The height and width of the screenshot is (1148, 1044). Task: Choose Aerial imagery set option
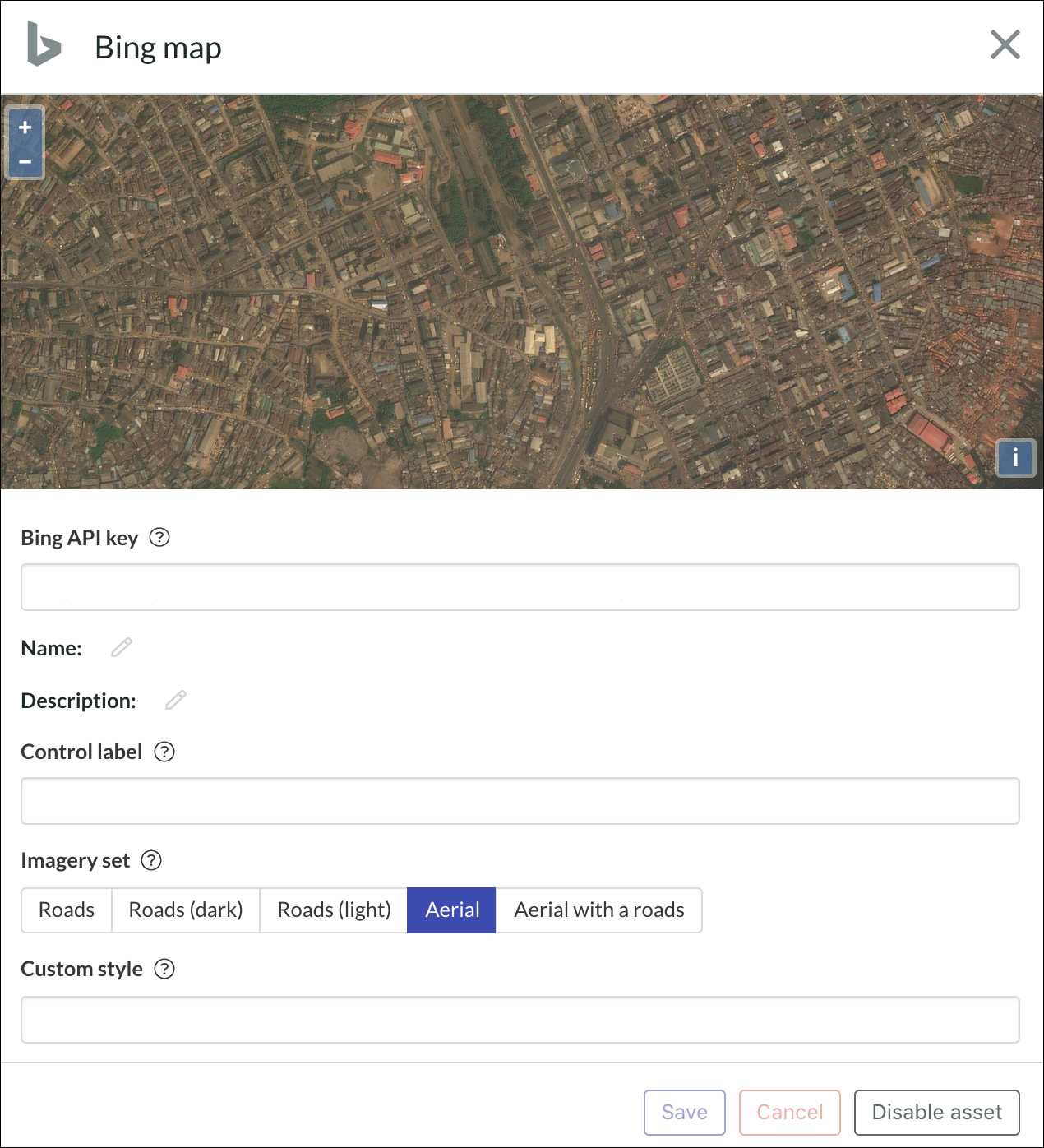(x=452, y=910)
